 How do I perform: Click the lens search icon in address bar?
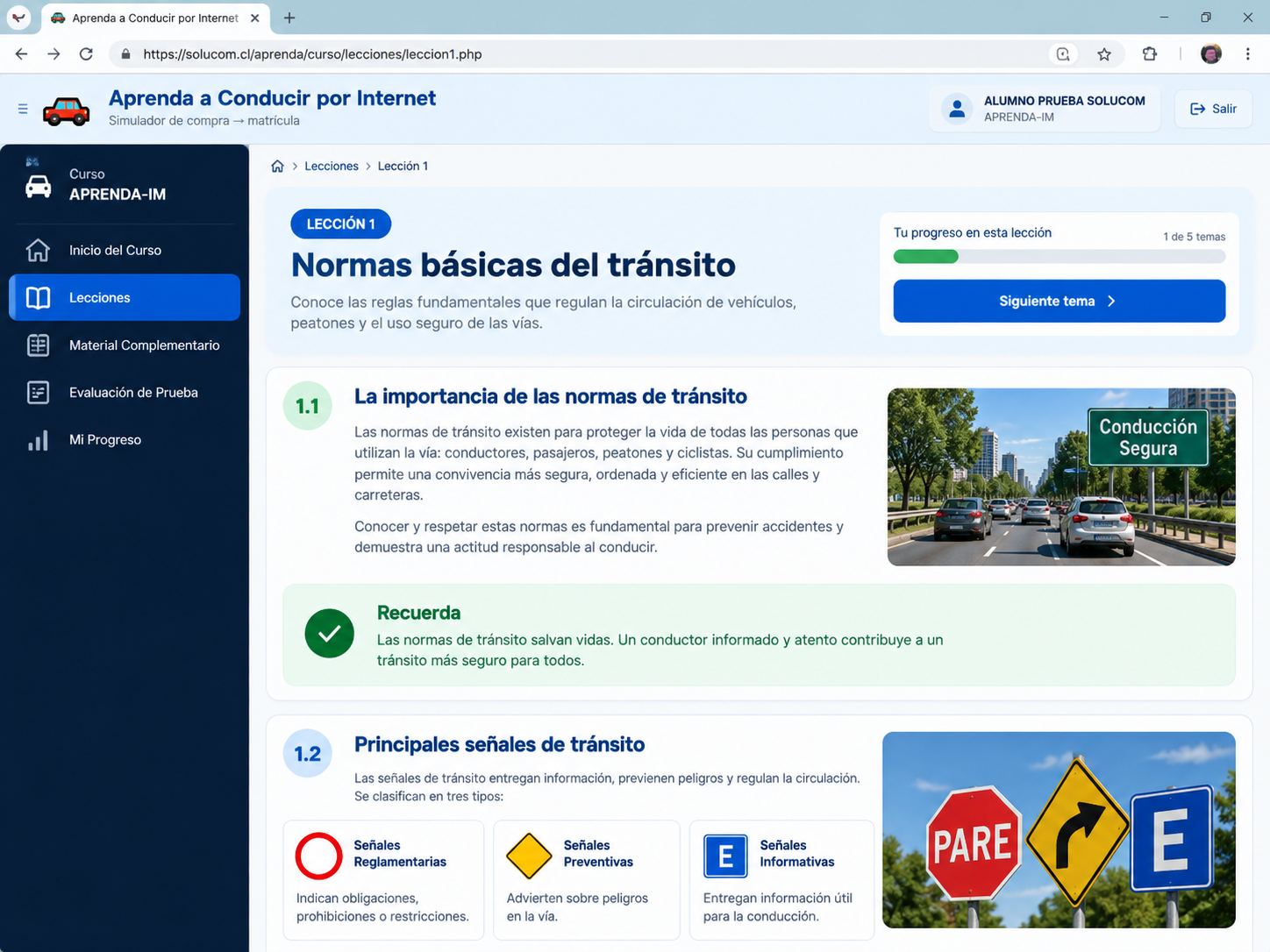[x=1063, y=54]
